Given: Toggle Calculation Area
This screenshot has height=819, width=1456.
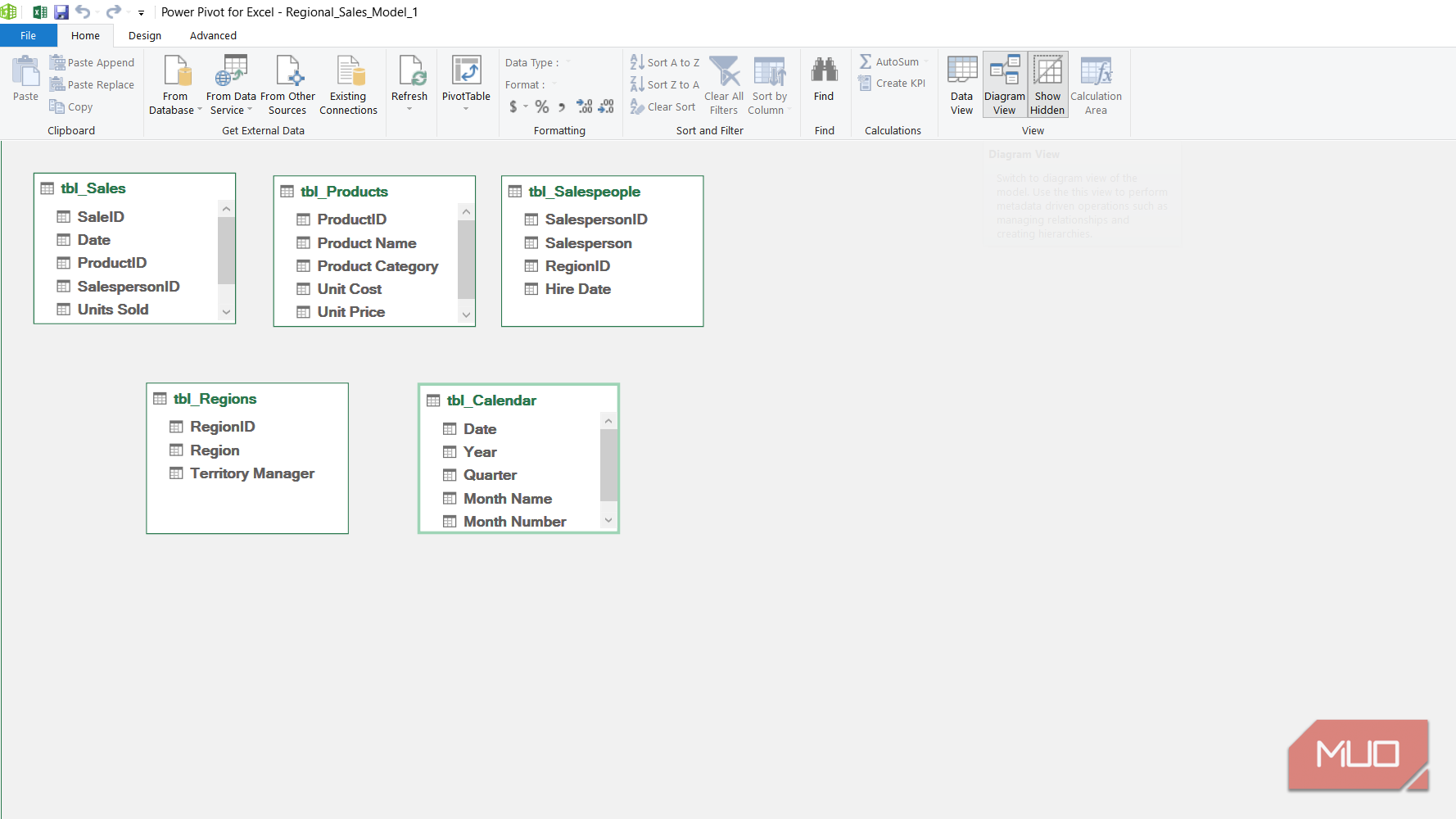Looking at the screenshot, I should point(1097,85).
